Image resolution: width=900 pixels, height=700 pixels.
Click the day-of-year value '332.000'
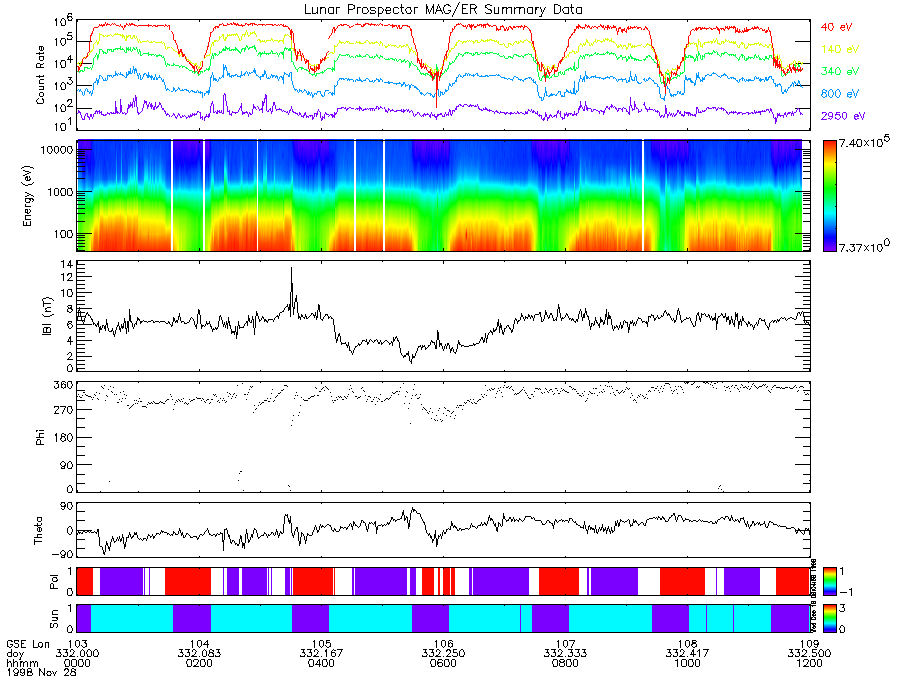tap(77, 654)
